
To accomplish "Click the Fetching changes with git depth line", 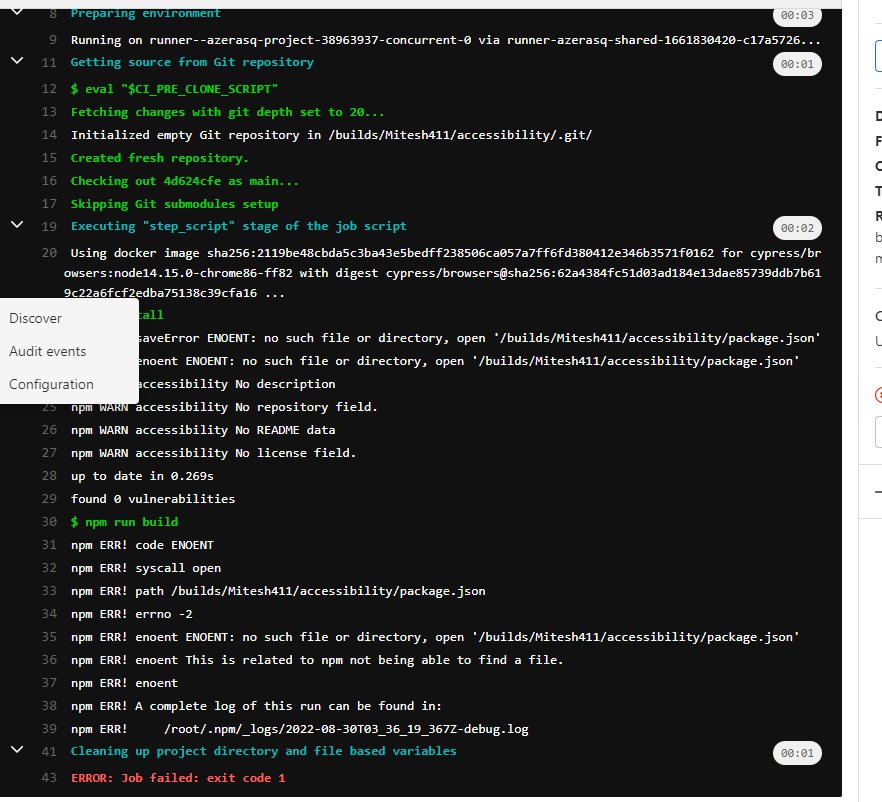I will pyautogui.click(x=227, y=112).
